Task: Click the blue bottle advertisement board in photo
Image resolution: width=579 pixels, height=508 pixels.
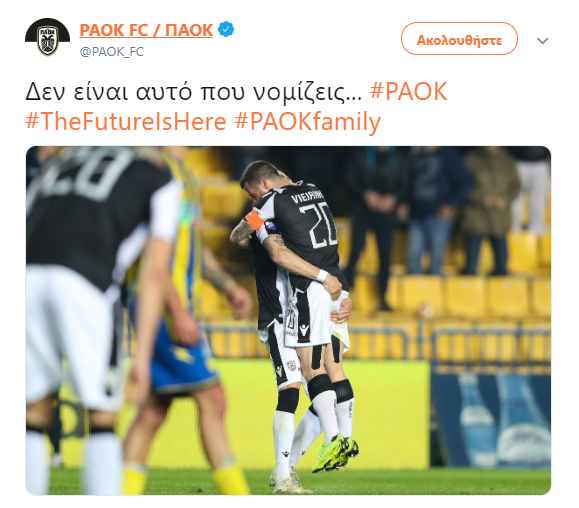Action: coord(491,421)
